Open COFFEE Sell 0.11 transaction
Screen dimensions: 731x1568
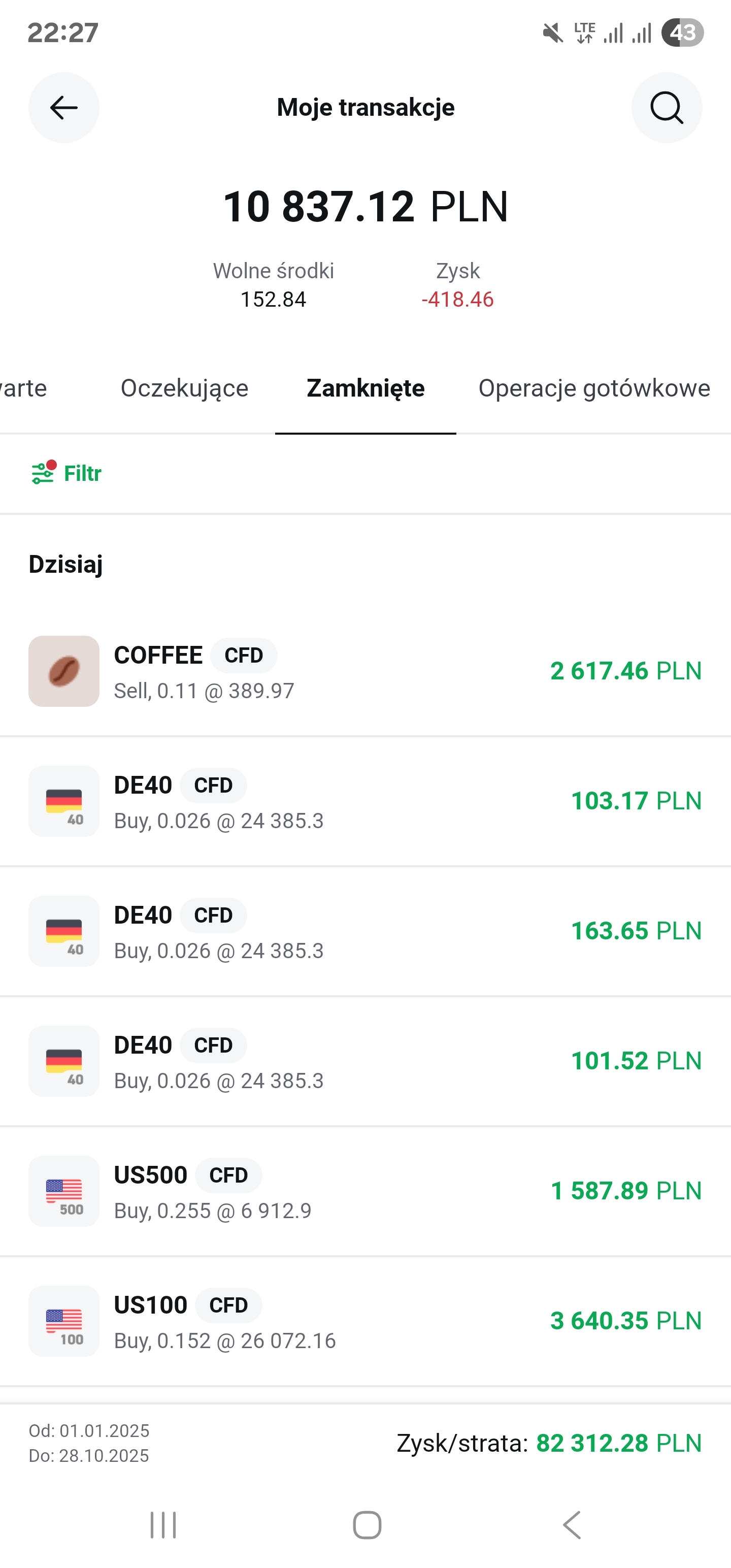pyautogui.click(x=365, y=672)
